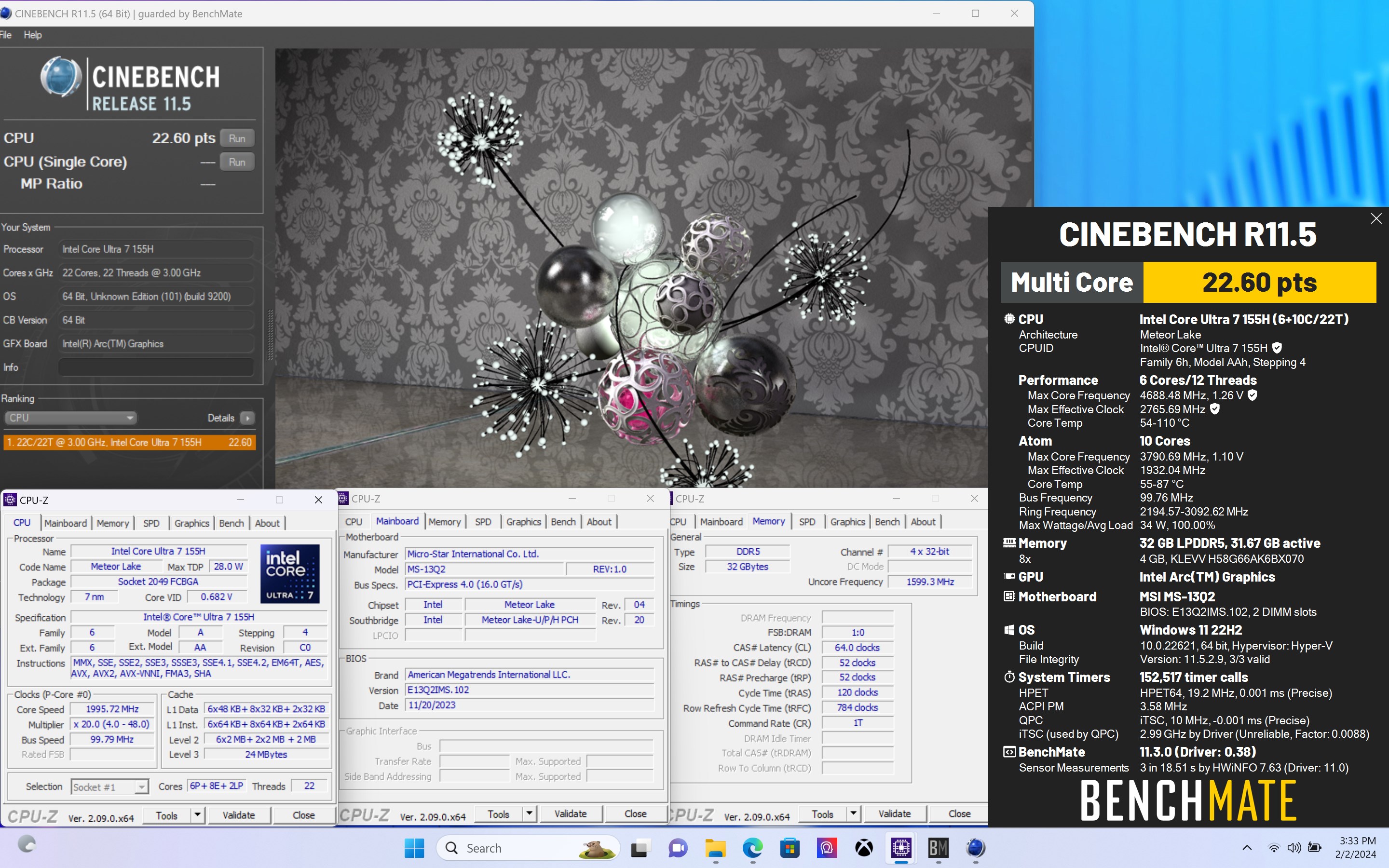Click Tools button in left CPU-Z window
Image resolution: width=1389 pixels, height=868 pixels.
(x=166, y=815)
